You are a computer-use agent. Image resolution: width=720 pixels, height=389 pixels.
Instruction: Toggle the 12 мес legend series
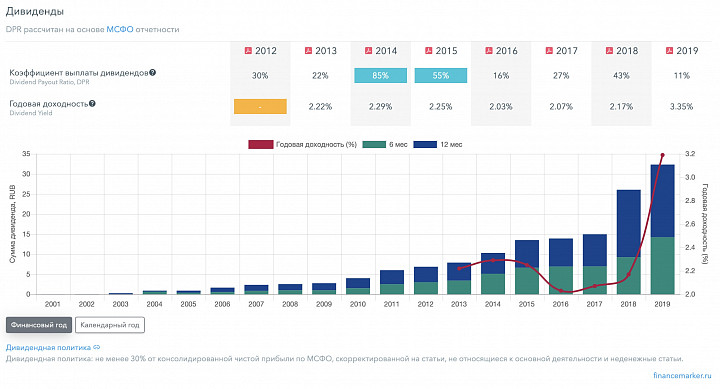[x=438, y=144]
